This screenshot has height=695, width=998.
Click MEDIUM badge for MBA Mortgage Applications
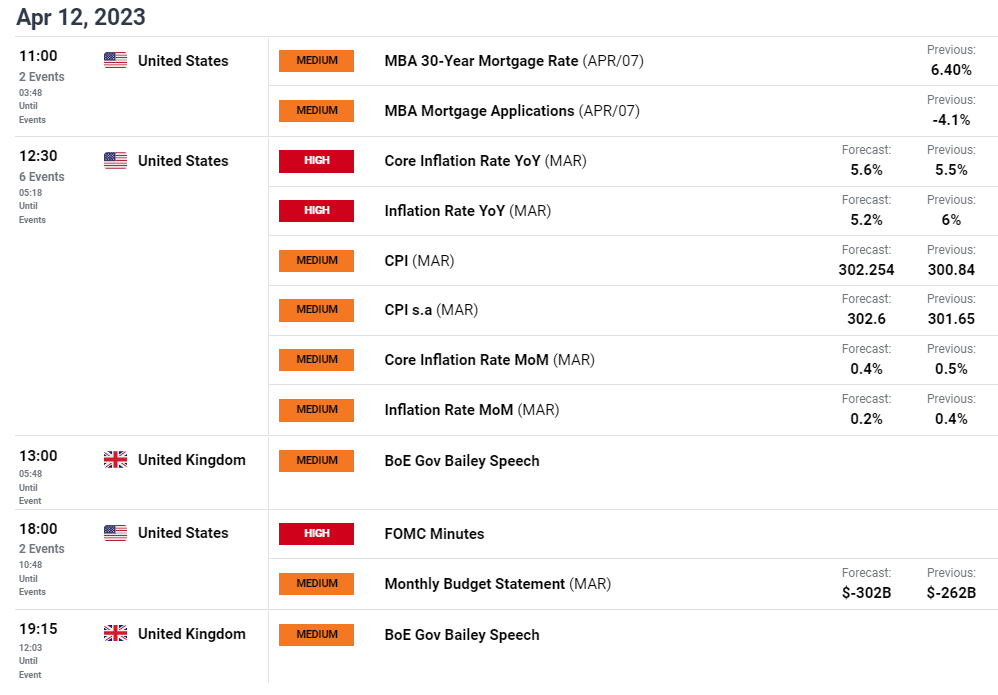point(316,111)
